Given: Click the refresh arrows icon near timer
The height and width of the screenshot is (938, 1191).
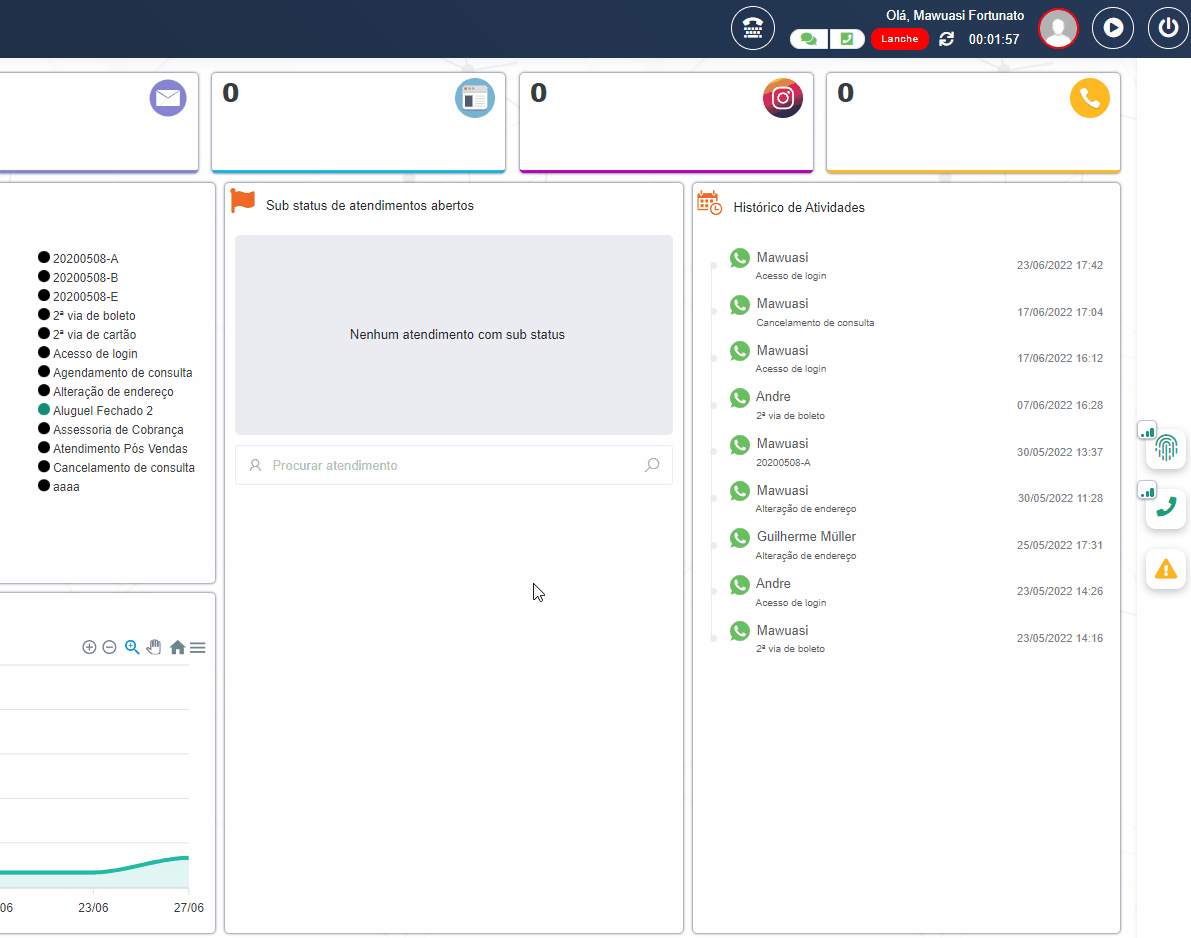Looking at the screenshot, I should pos(946,39).
